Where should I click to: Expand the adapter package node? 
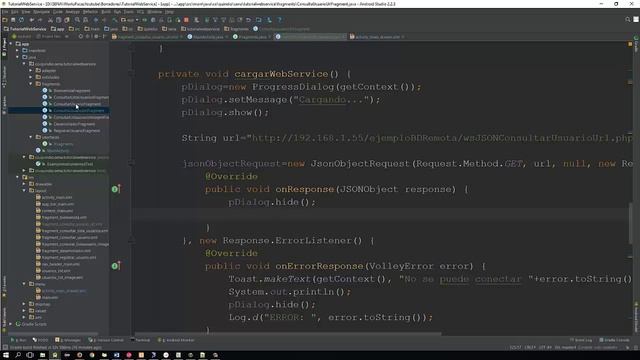(x=31, y=71)
